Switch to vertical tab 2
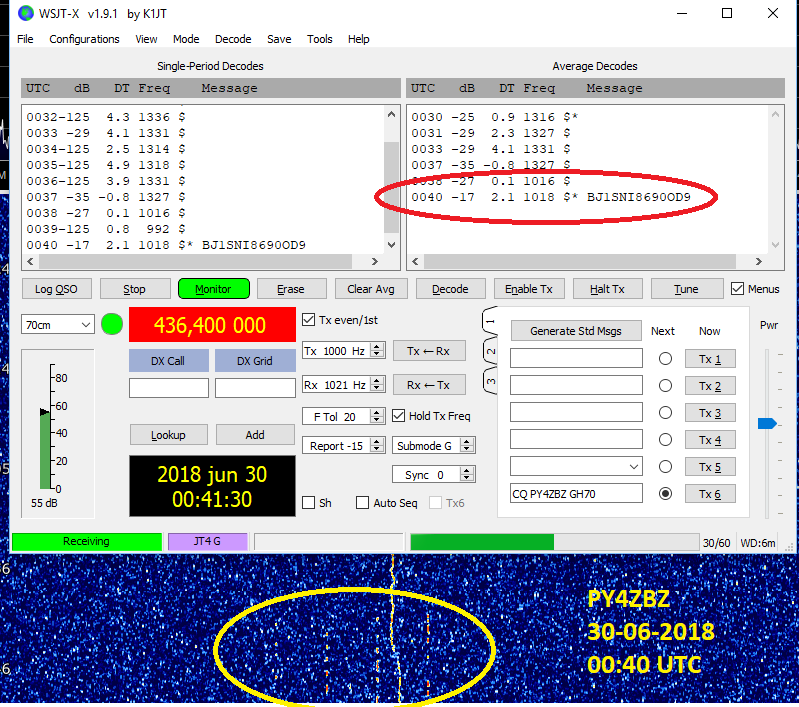799x707 pixels. pos(490,351)
